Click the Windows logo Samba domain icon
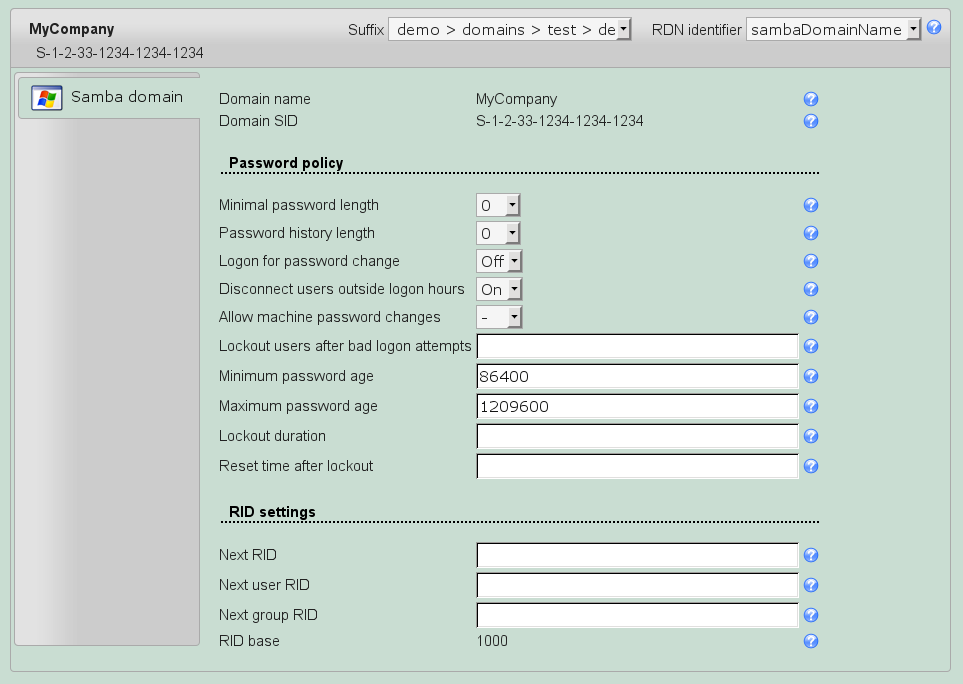Screen dimensions: 963x684 [46, 97]
